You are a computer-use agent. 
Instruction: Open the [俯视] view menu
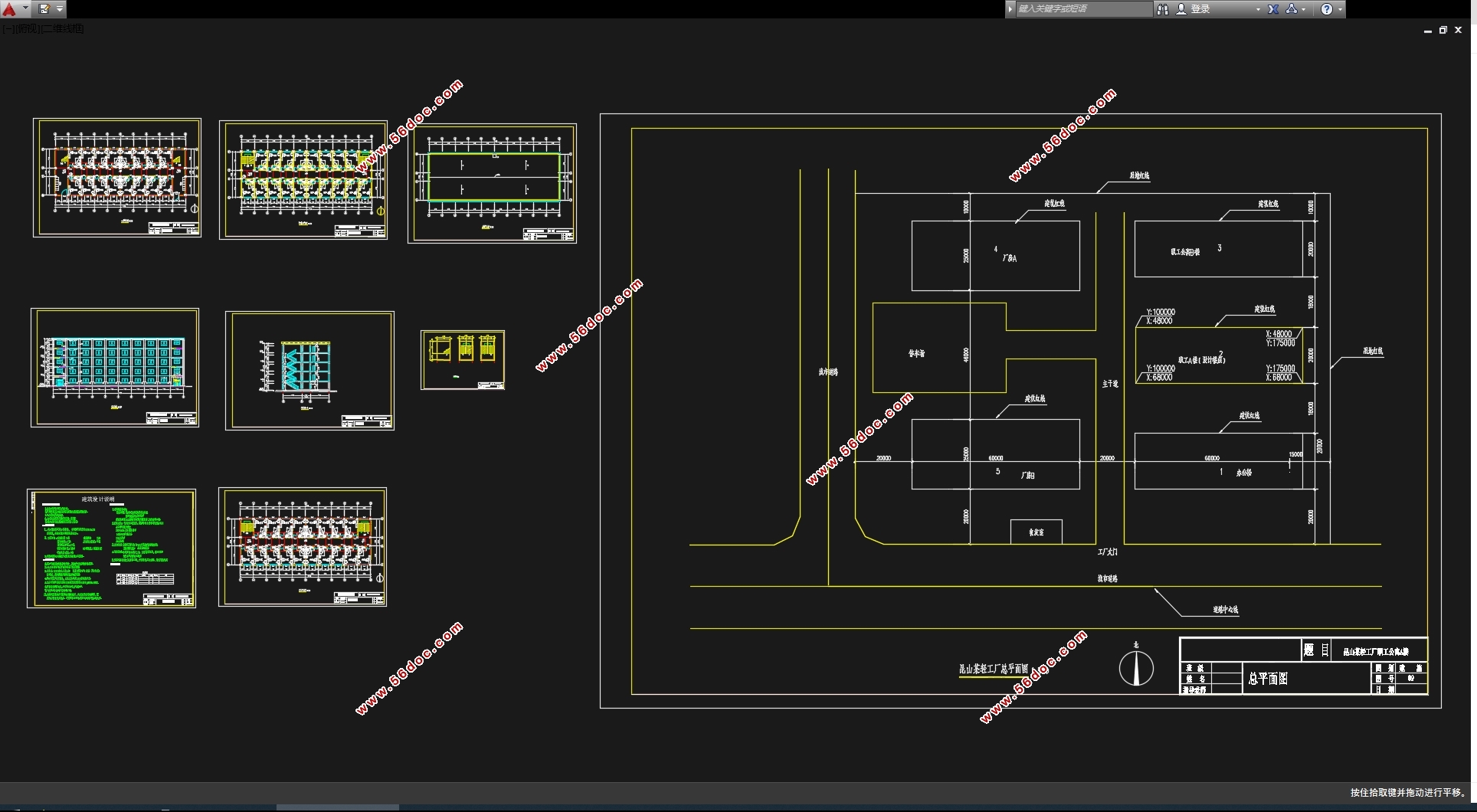point(27,29)
